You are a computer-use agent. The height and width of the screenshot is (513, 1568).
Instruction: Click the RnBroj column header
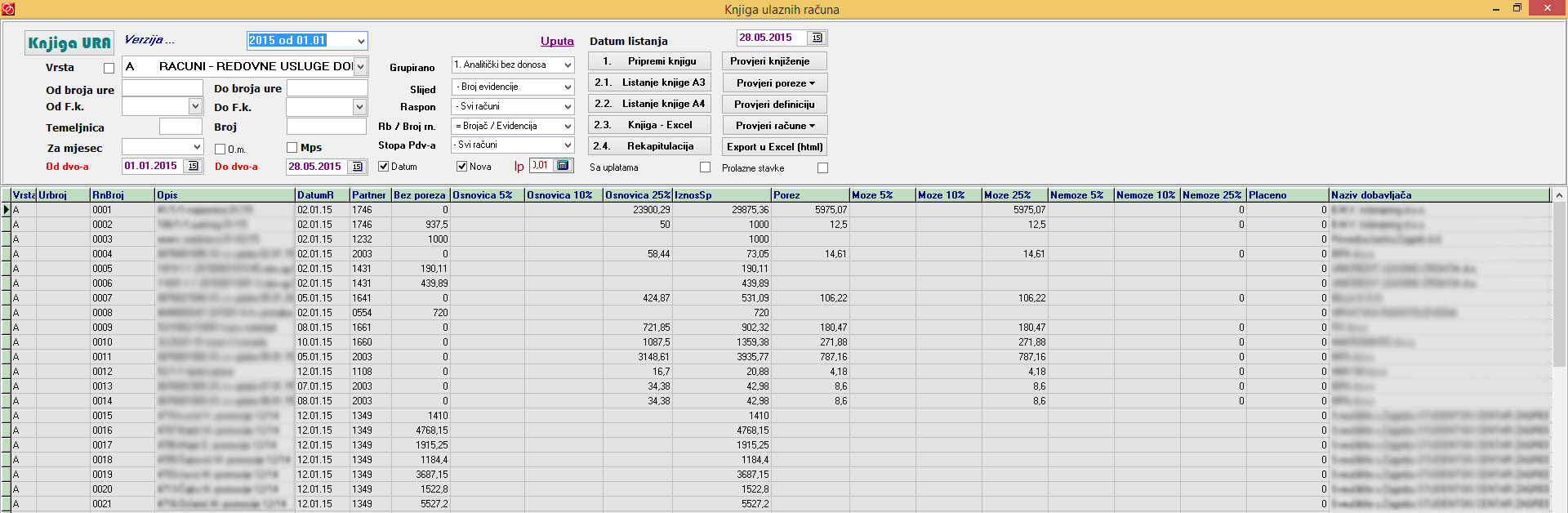click(x=122, y=195)
